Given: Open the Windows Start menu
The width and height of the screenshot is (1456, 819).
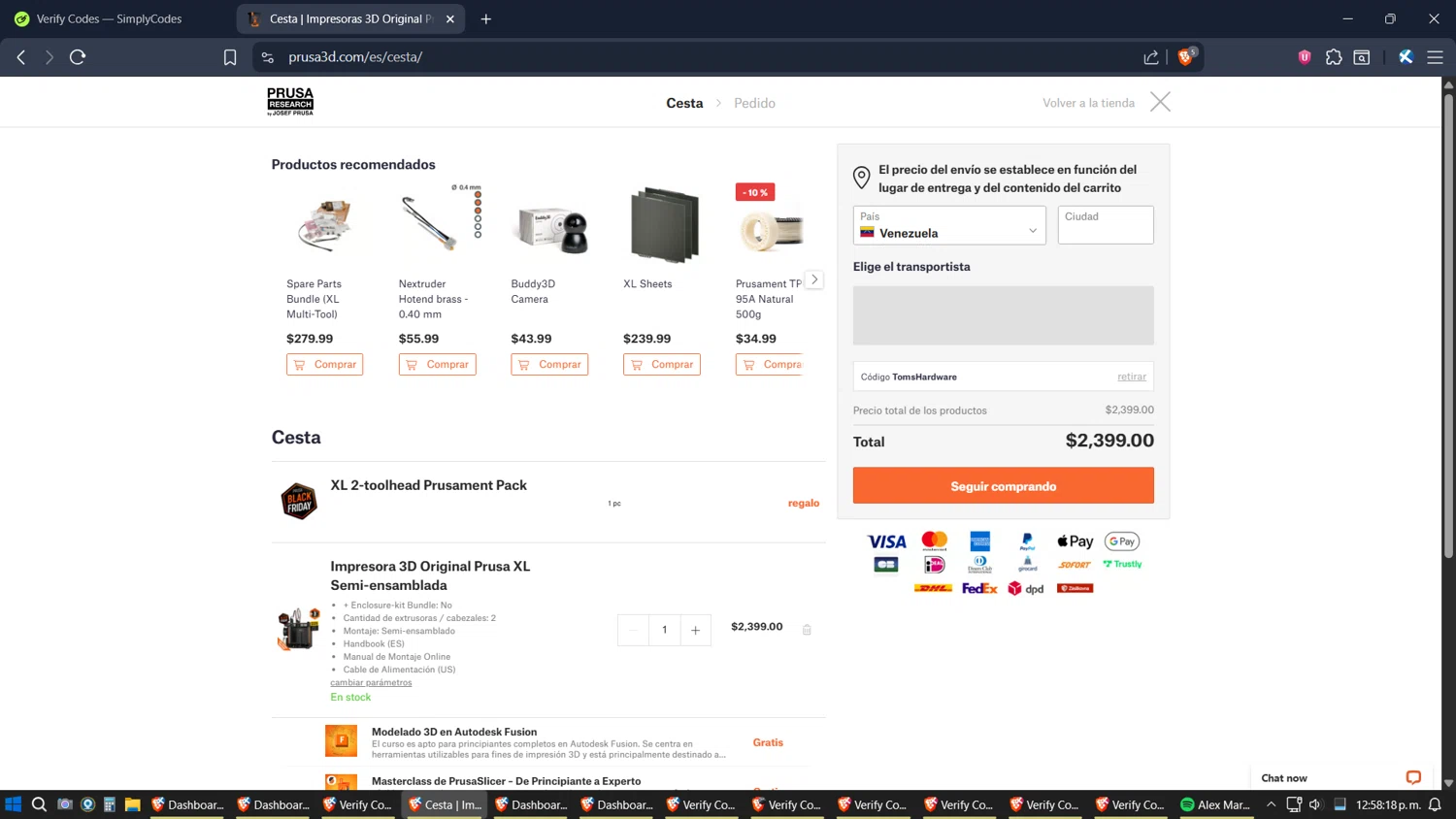Looking at the screenshot, I should (x=14, y=804).
